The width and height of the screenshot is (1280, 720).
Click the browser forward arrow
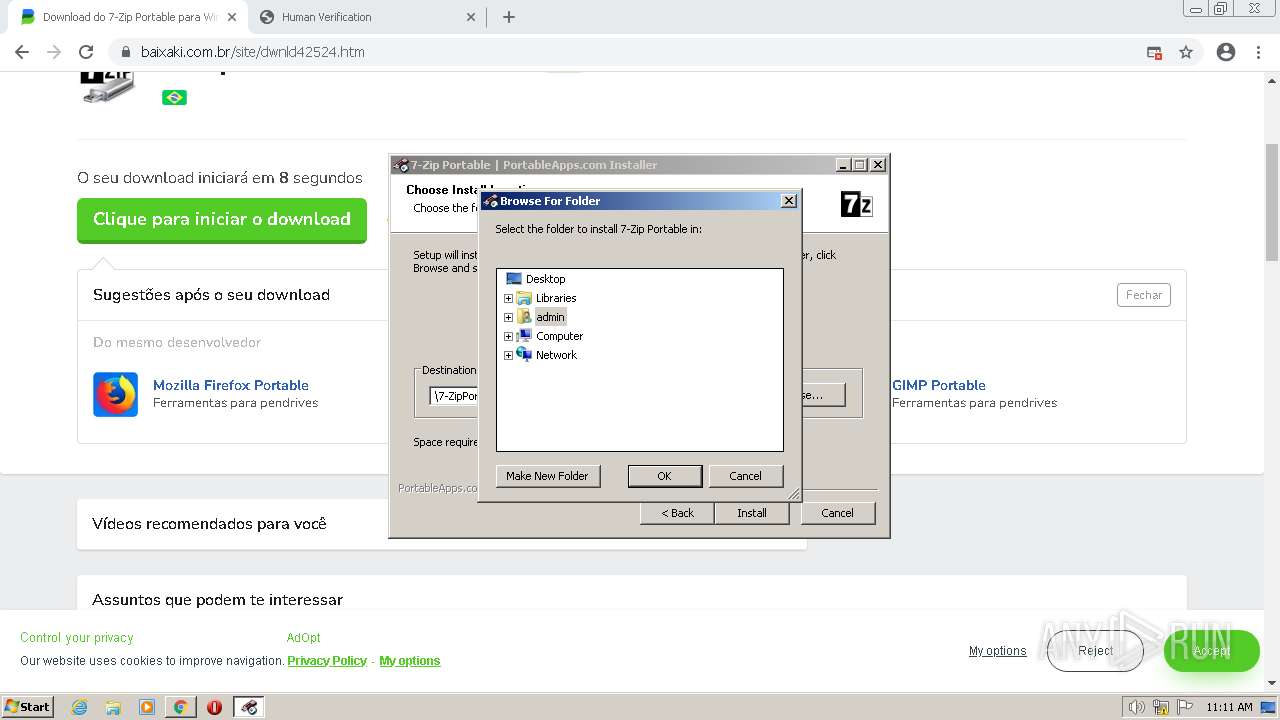pos(54,52)
